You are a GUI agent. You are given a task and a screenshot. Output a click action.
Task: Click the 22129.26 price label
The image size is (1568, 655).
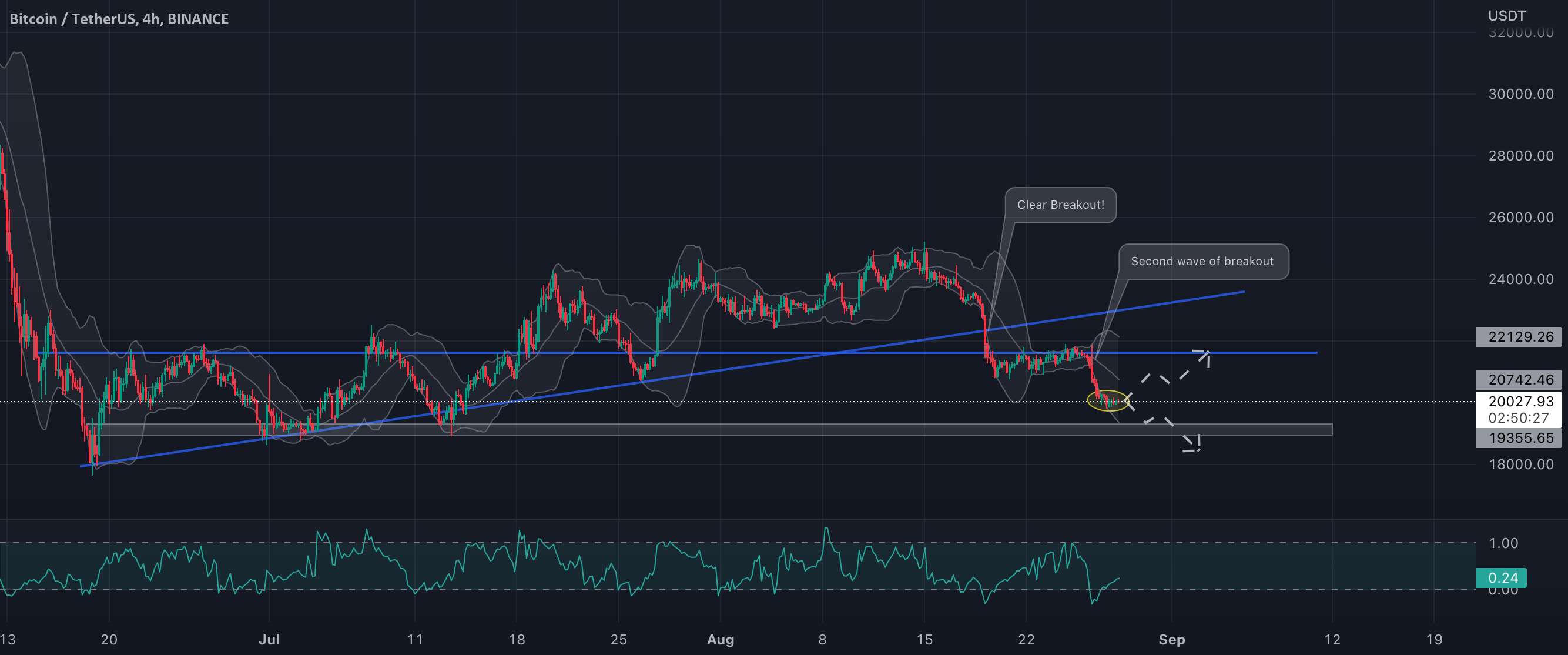pos(1520,337)
